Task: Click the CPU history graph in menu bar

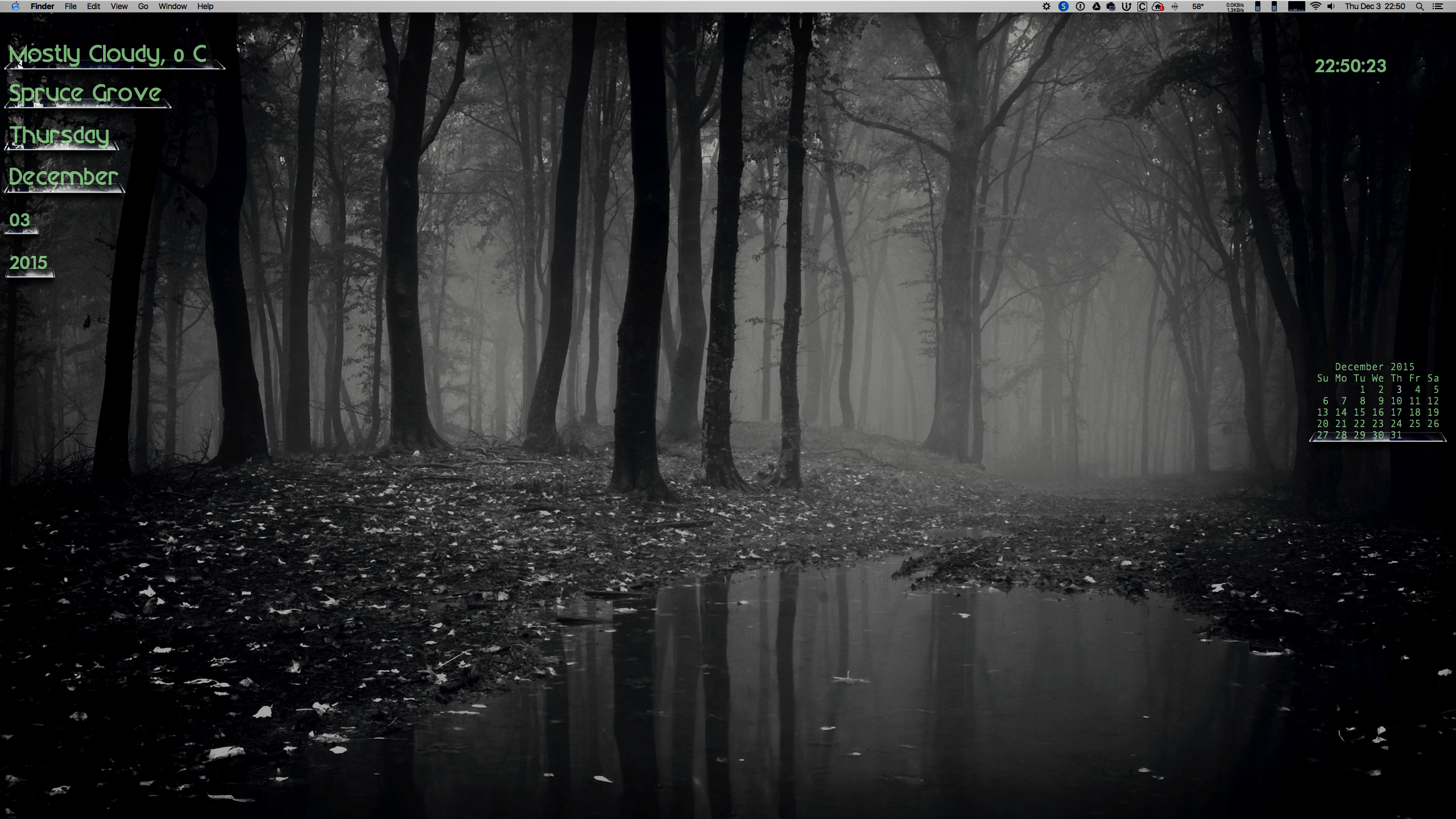Action: coord(1296,6)
